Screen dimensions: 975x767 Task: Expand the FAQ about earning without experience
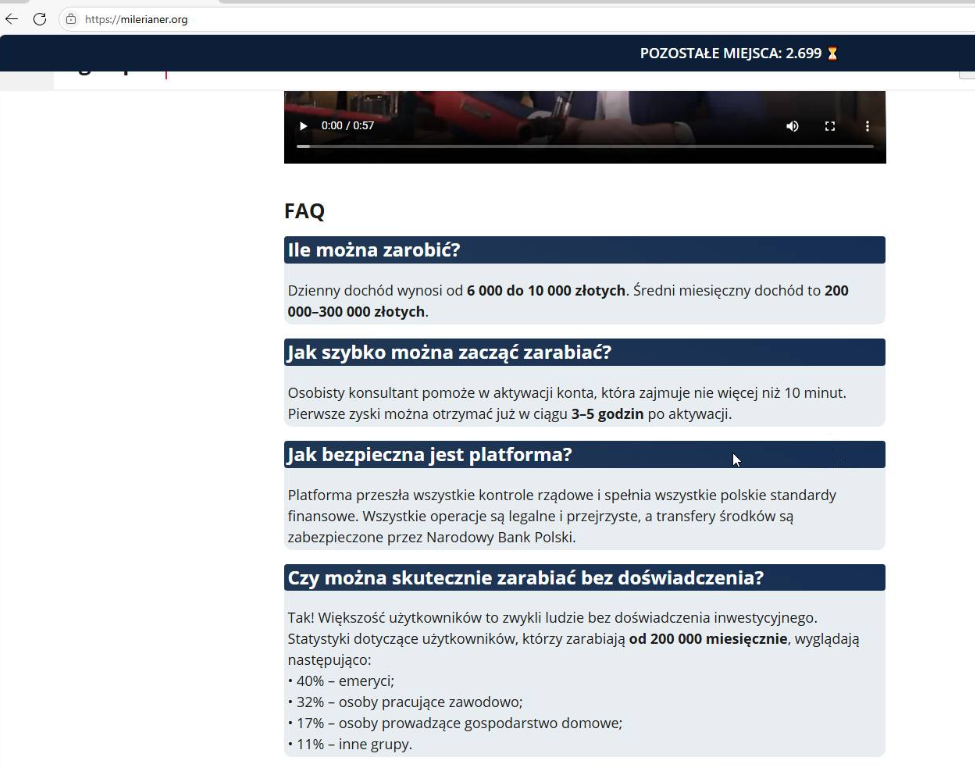[x=584, y=577]
